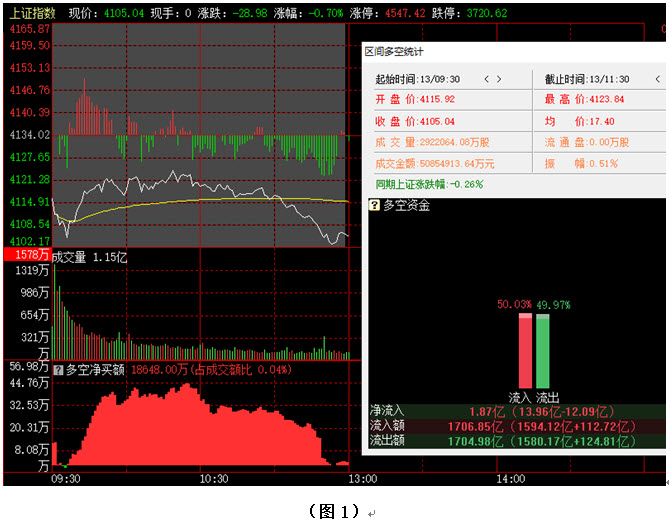
Task: Click the 截止时间 end time field
Action: (586, 79)
